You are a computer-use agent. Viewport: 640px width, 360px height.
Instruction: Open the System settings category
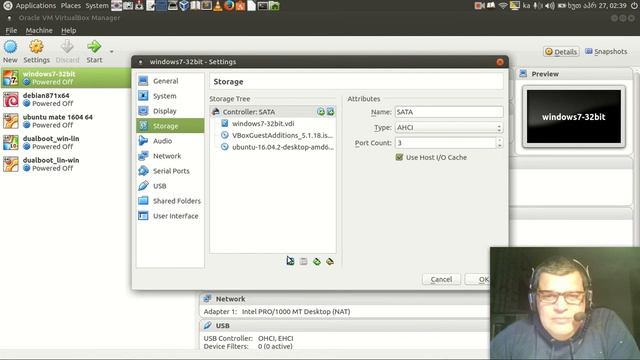coord(170,96)
